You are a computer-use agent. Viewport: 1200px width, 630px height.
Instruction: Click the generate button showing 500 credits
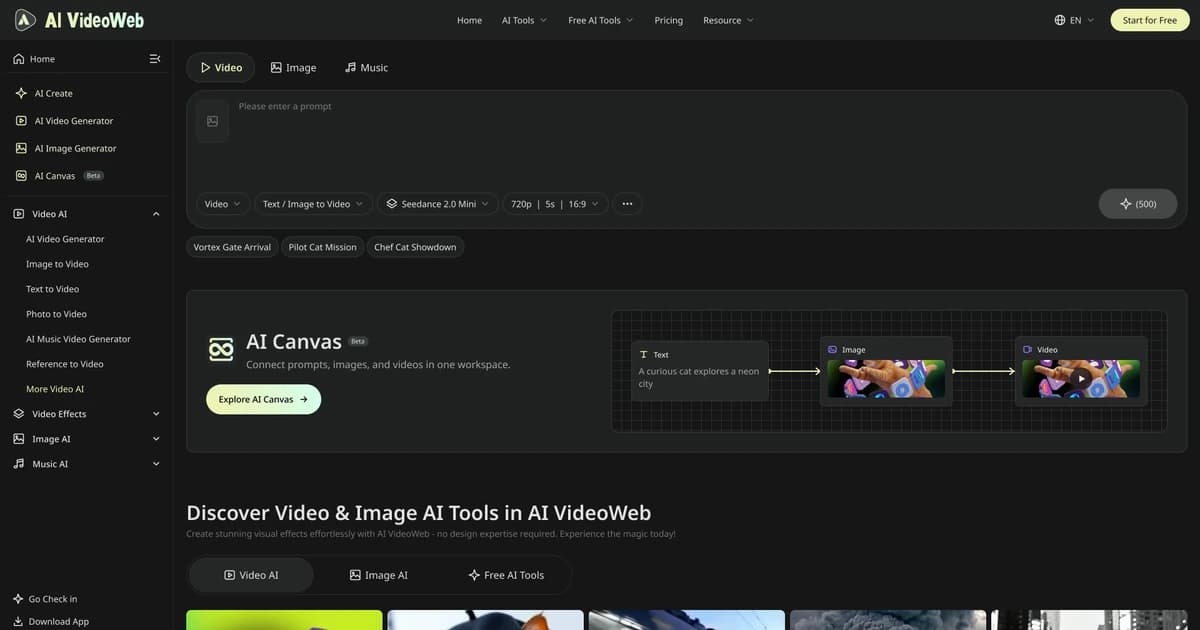[1137, 204]
